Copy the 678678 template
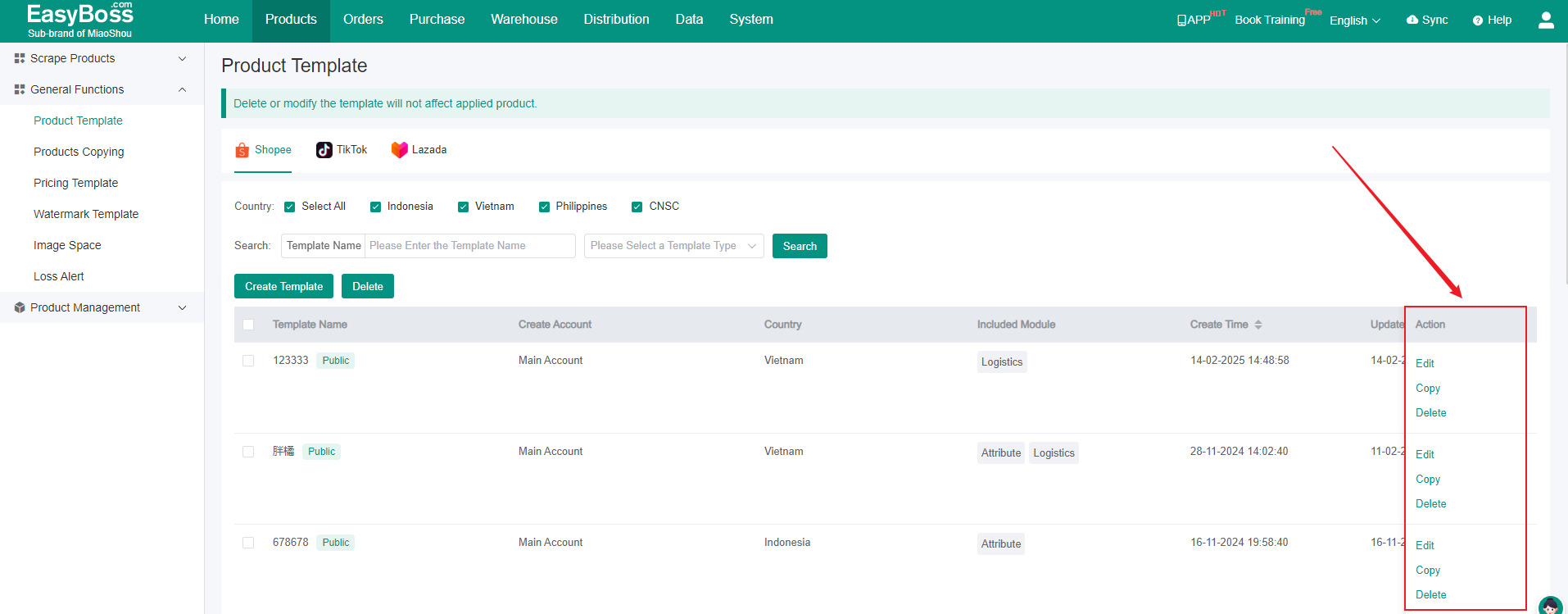 pos(1428,570)
